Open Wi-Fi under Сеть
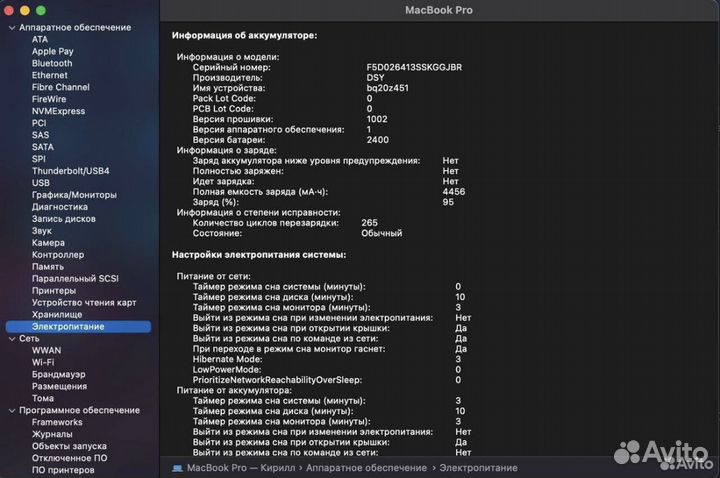This screenshot has height=478, width=720. click(x=43, y=362)
